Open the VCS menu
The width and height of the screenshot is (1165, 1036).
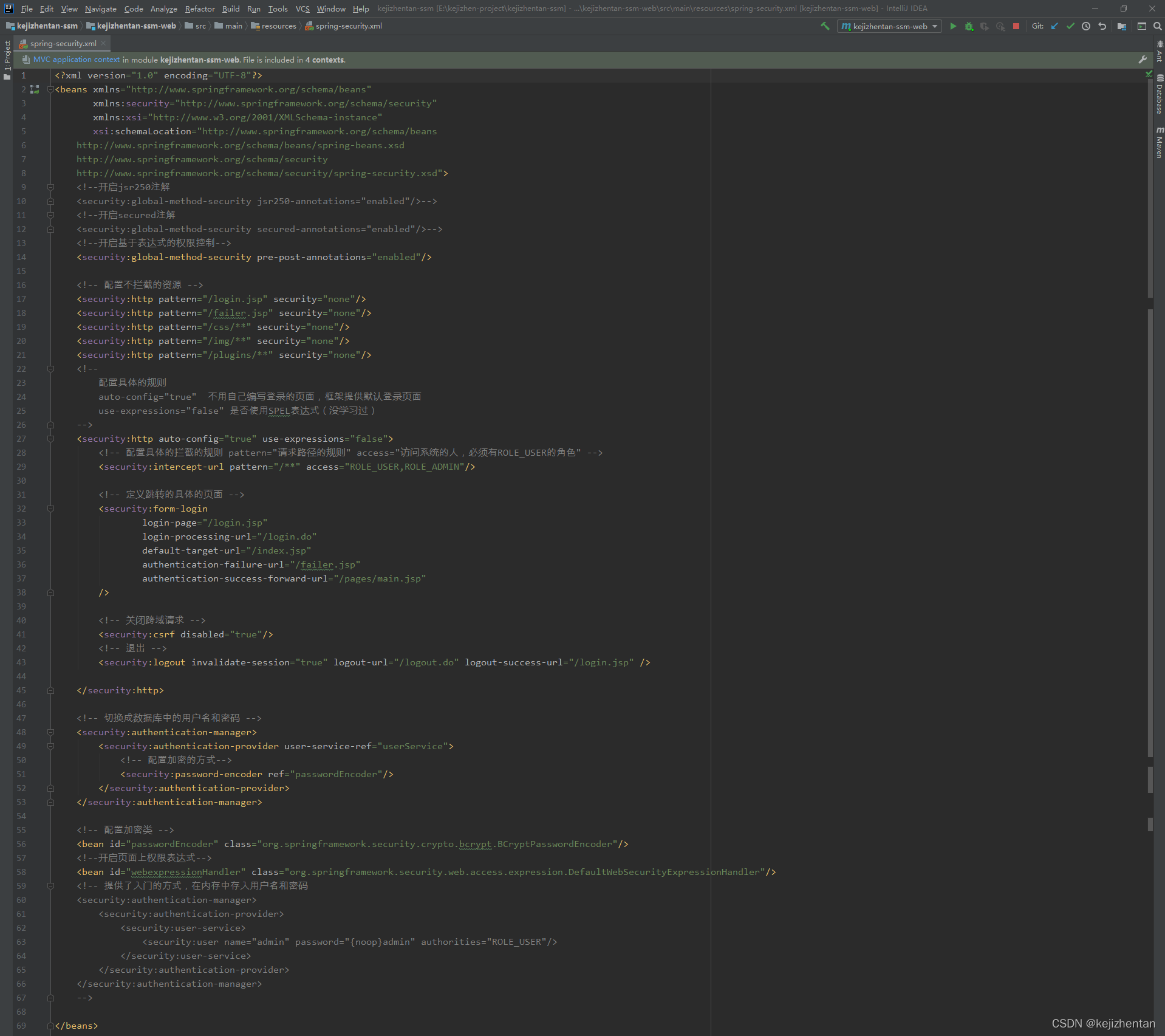point(302,9)
